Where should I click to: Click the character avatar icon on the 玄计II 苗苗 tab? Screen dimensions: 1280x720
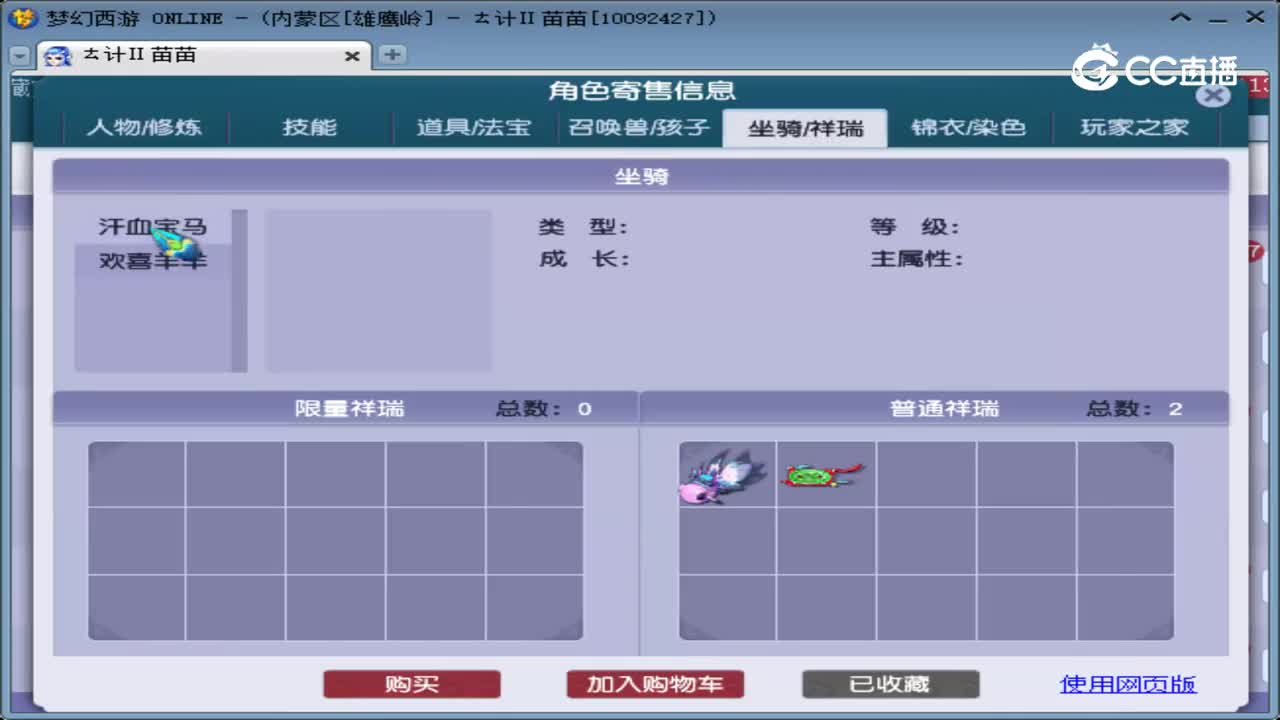(57, 56)
